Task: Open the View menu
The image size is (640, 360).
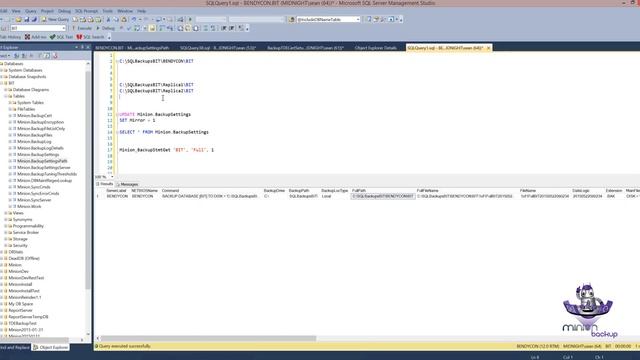Action: (16, 11)
